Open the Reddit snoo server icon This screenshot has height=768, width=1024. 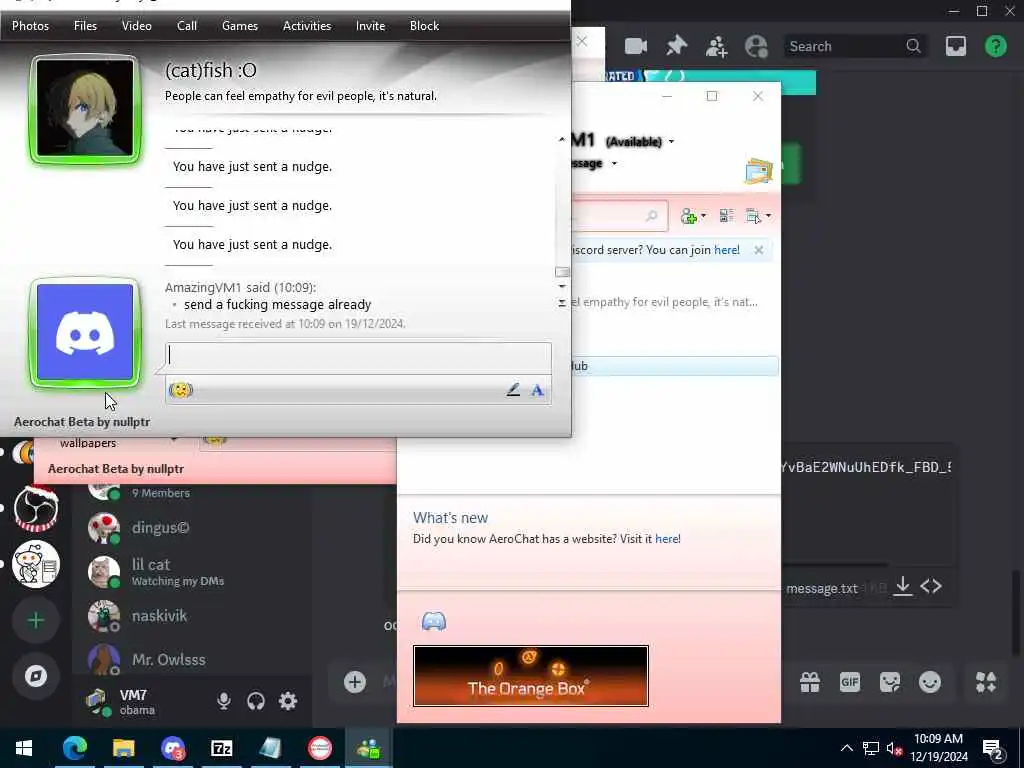tap(36, 564)
